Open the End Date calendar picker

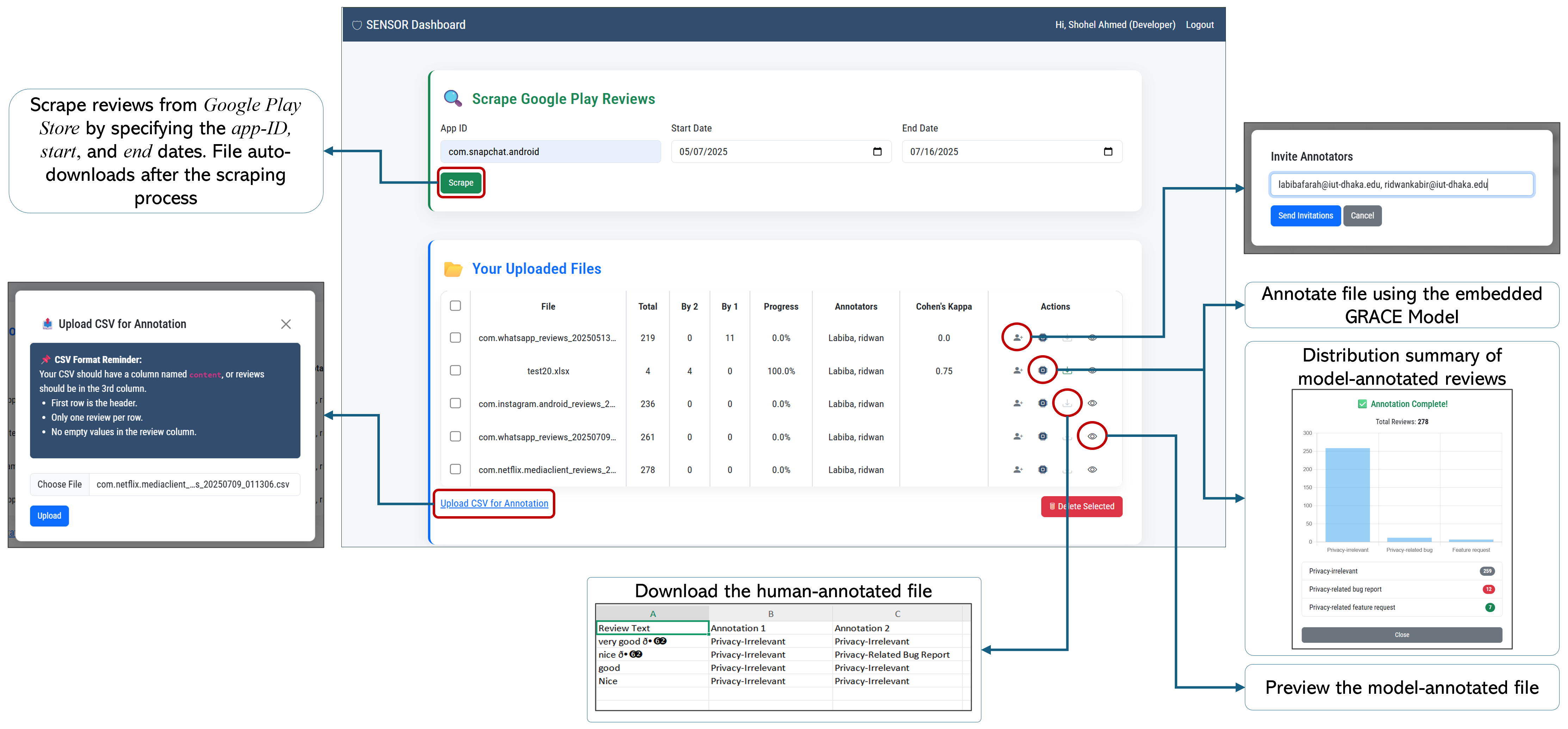pyautogui.click(x=1108, y=152)
